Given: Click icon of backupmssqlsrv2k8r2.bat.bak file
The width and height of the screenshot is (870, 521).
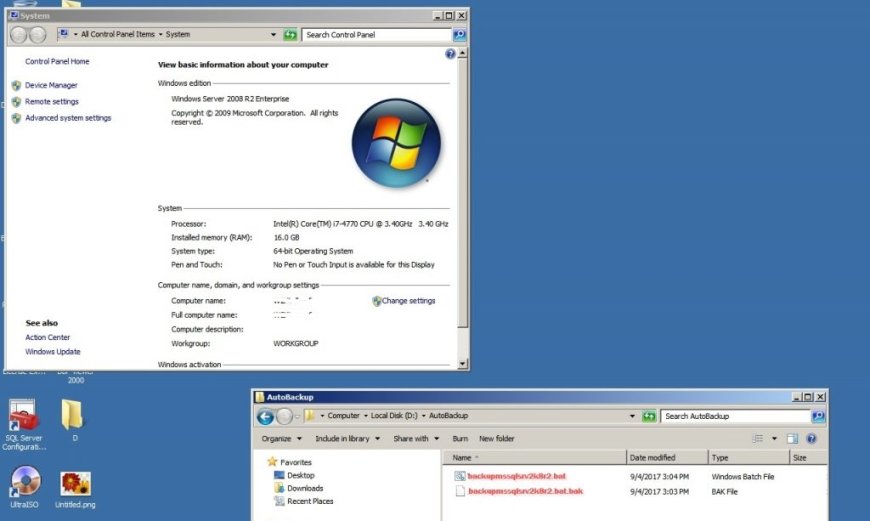Looking at the screenshot, I should click(x=459, y=491).
